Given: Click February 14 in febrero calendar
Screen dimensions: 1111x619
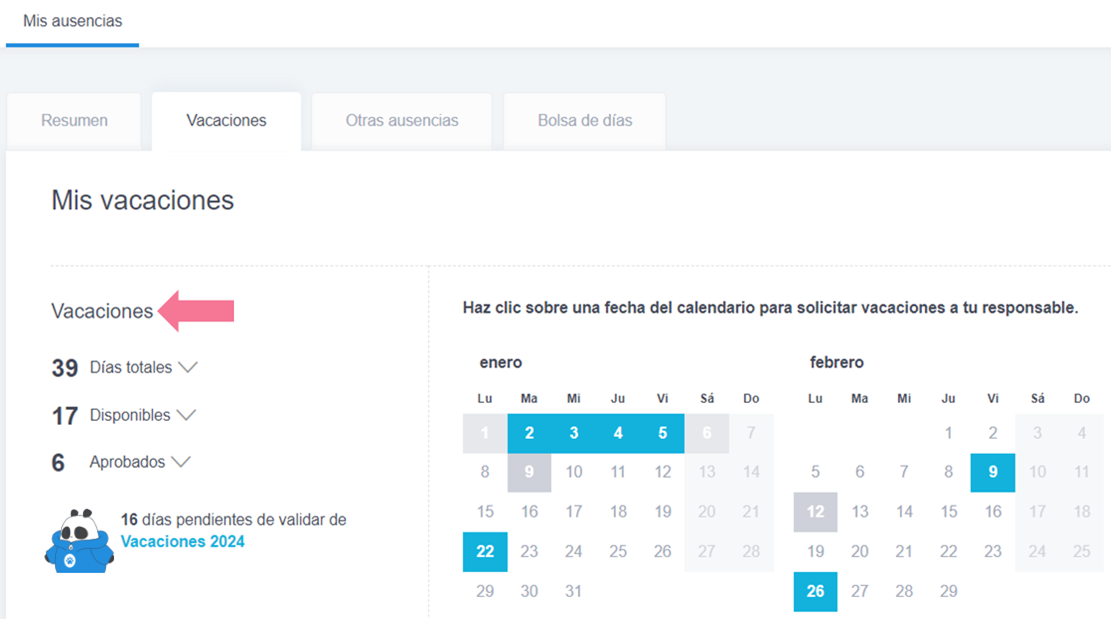Looking at the screenshot, I should pyautogui.click(x=904, y=512).
